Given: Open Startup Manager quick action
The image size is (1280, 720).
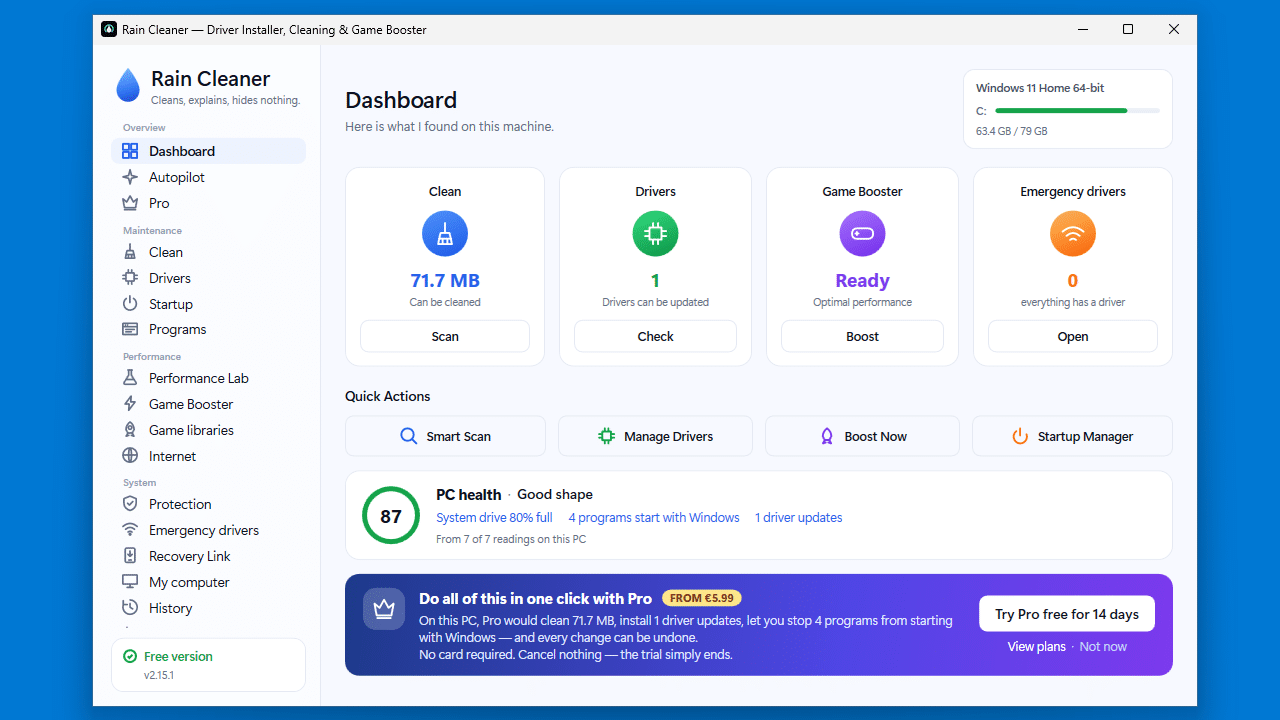Looking at the screenshot, I should [1072, 436].
